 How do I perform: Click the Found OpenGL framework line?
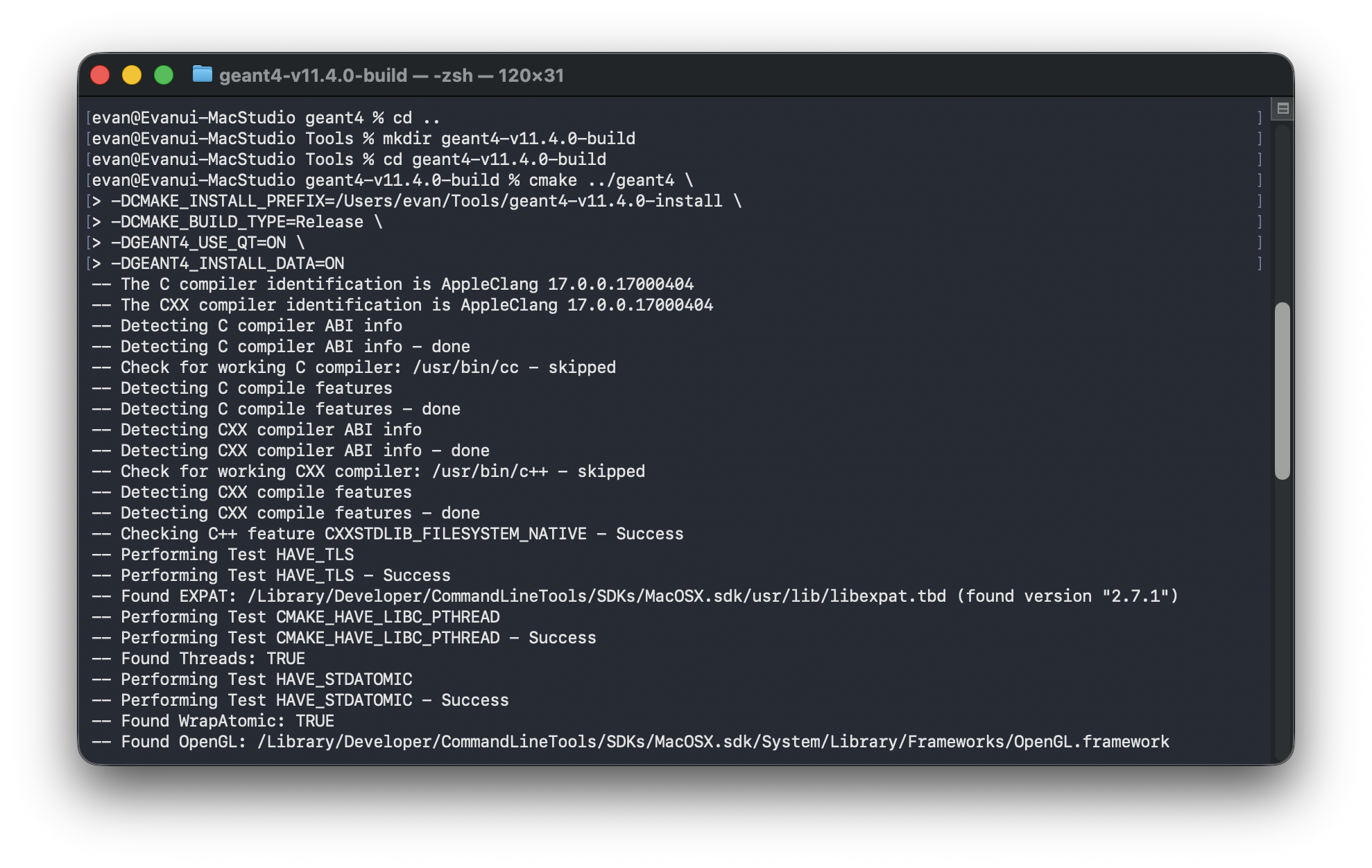pos(624,741)
